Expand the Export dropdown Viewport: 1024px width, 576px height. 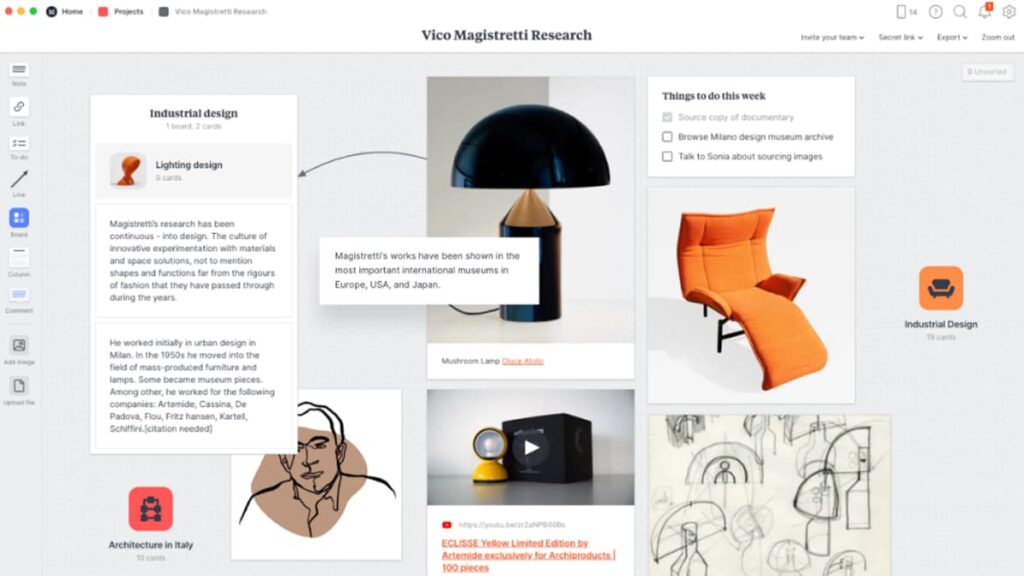[x=952, y=37]
